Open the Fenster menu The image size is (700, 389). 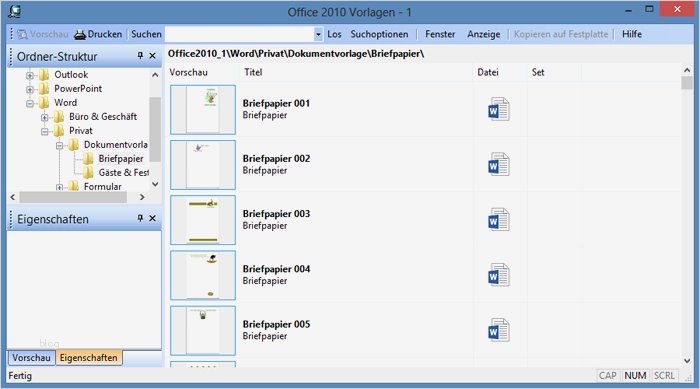440,34
